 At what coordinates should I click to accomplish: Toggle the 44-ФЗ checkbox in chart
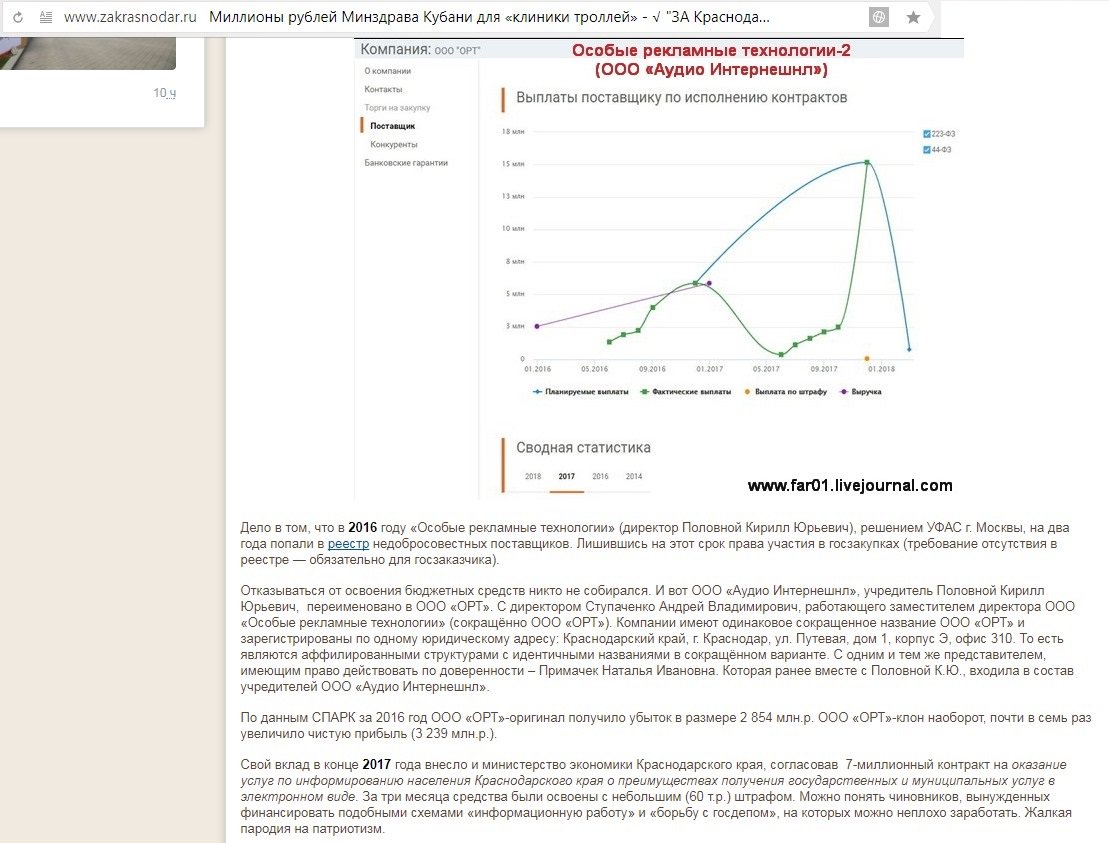coord(927,150)
